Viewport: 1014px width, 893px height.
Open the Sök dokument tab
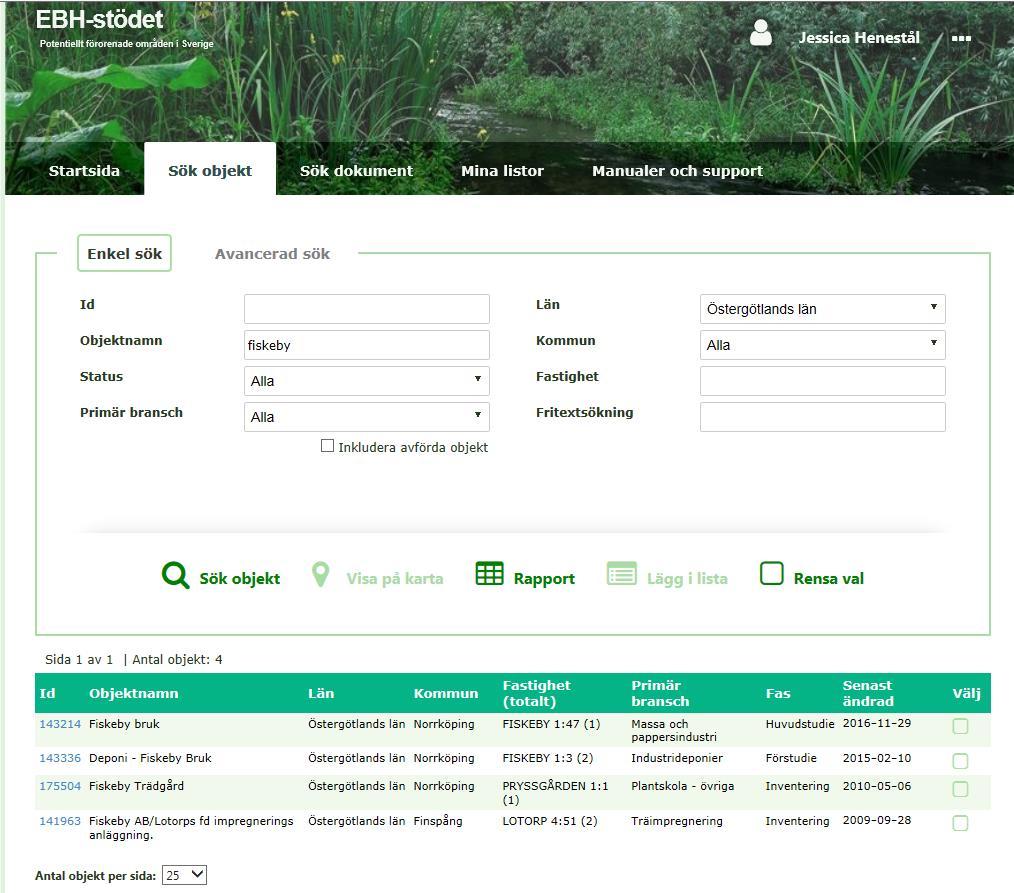pyautogui.click(x=356, y=171)
